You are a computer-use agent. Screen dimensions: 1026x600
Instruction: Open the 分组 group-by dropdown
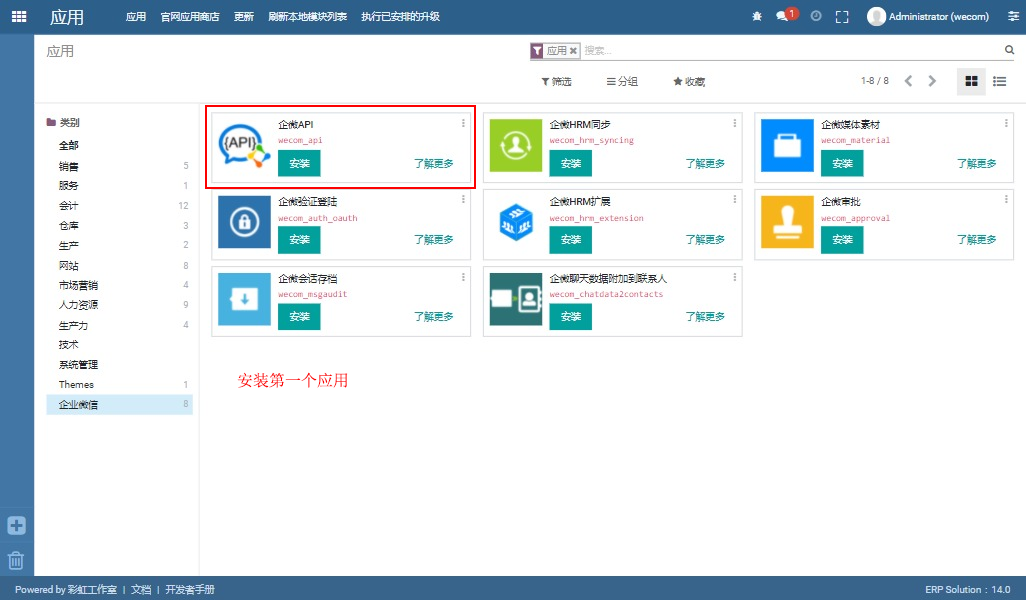[622, 81]
